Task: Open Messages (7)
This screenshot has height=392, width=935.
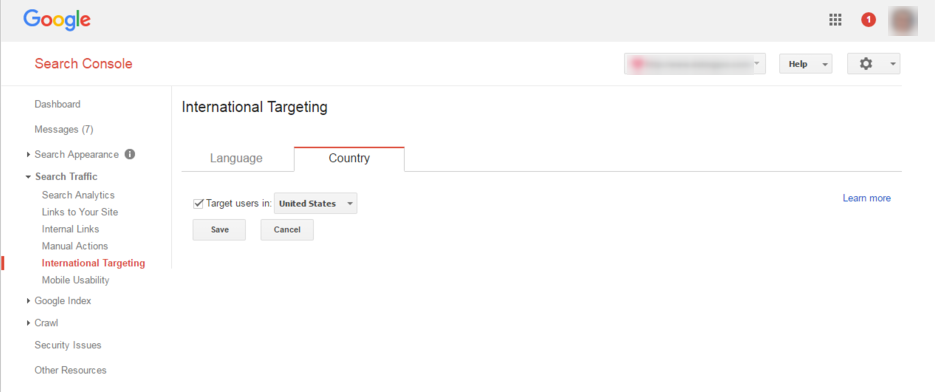Action: pyautogui.click(x=64, y=129)
